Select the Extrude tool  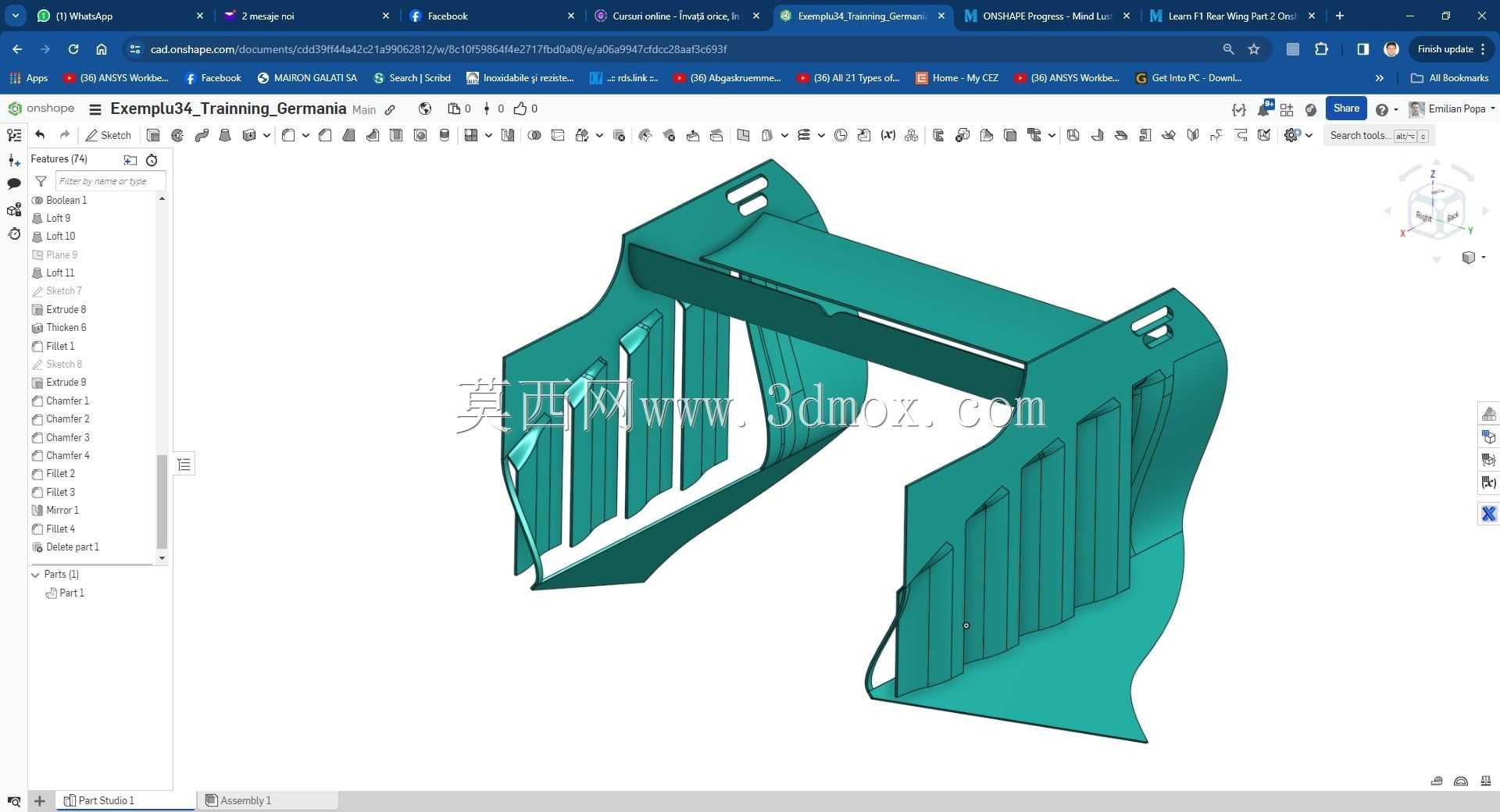pos(153,135)
